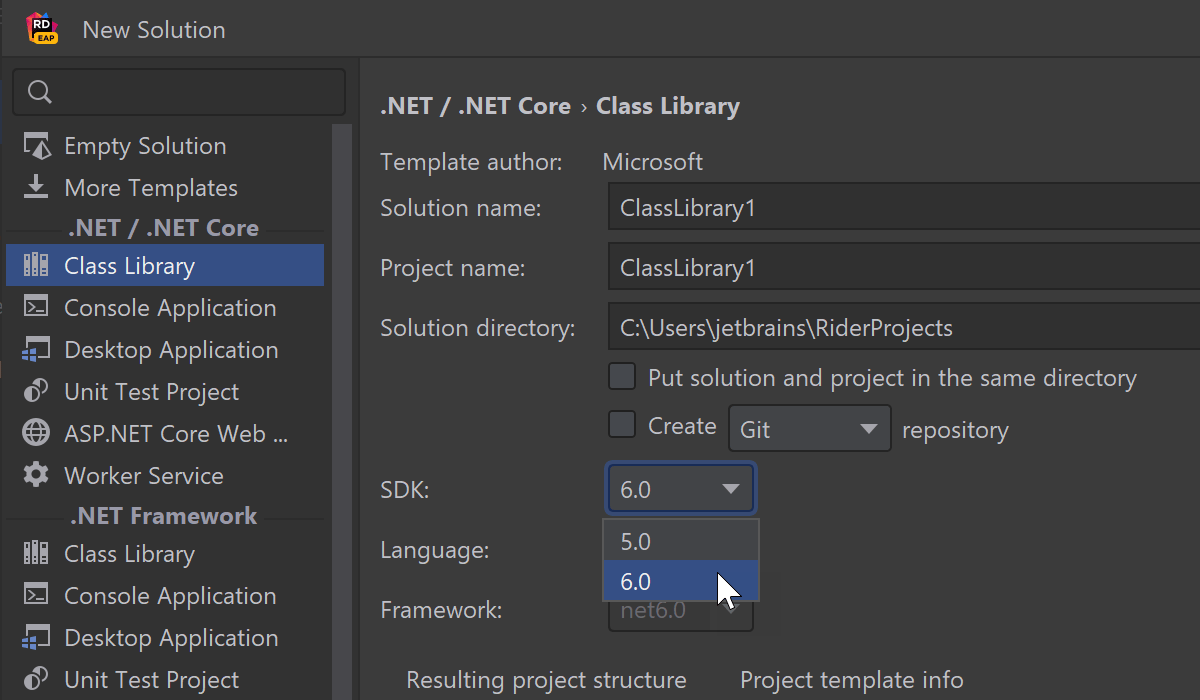Click the Solution name input field

coord(900,208)
